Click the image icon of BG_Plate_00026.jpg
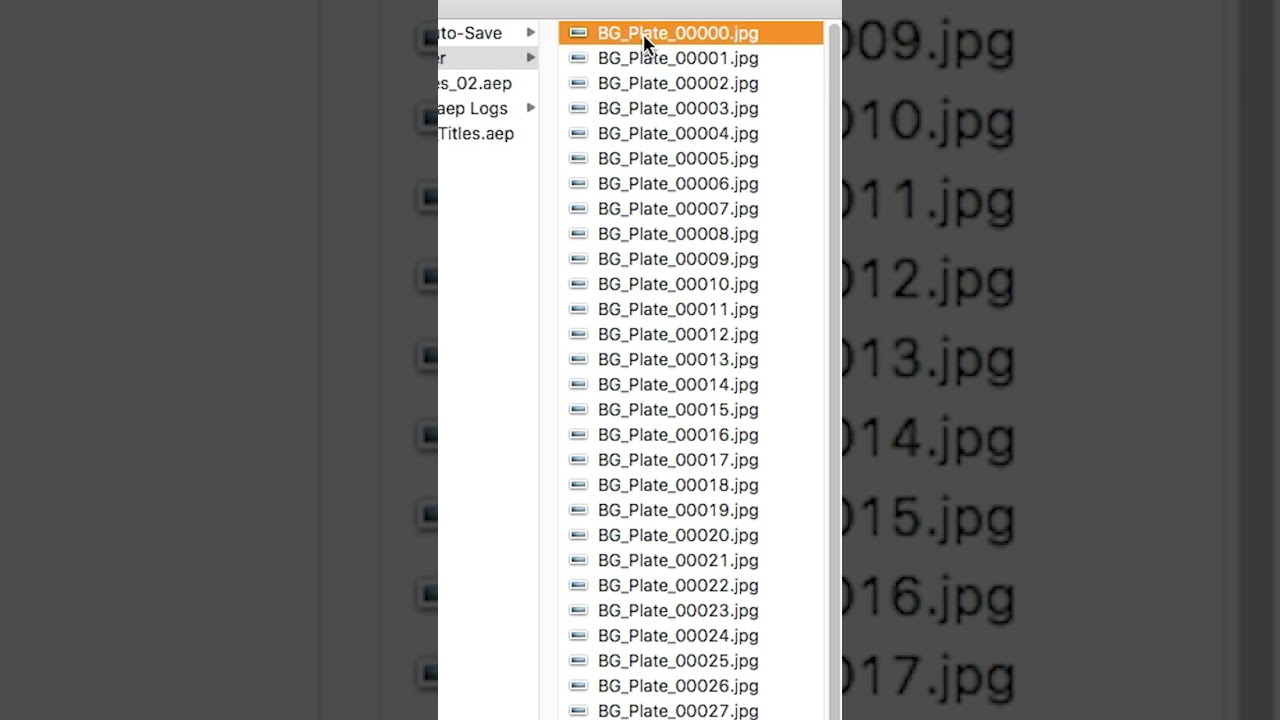The image size is (1280, 720). (578, 686)
